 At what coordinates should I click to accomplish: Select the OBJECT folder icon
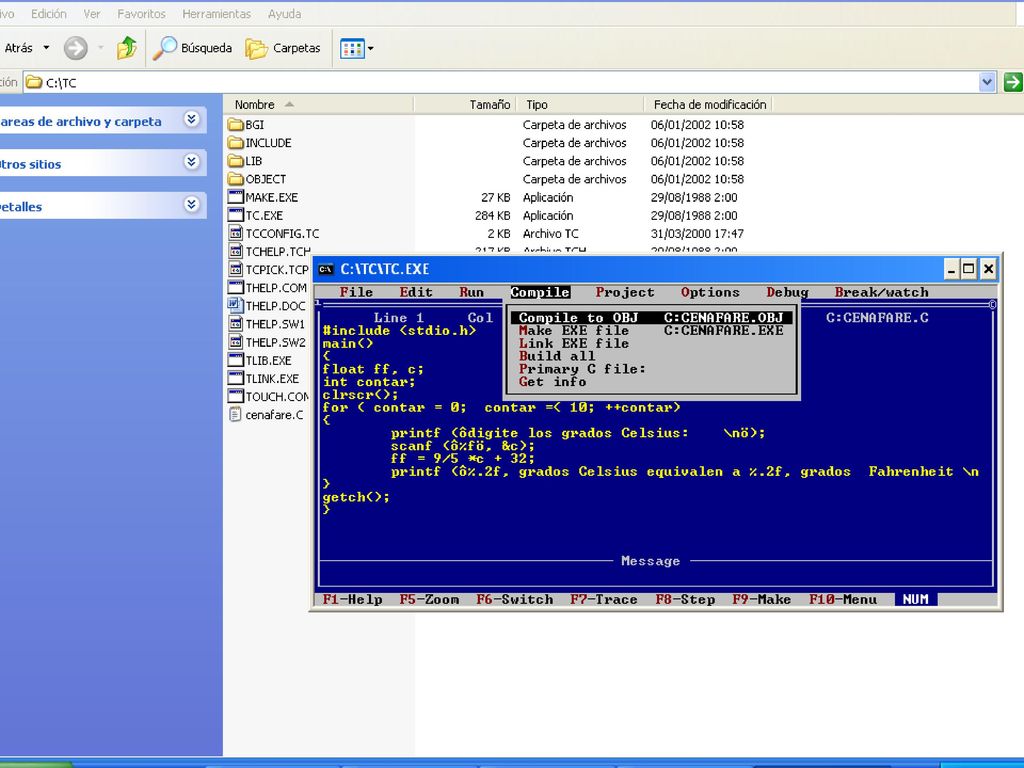[x=235, y=179]
